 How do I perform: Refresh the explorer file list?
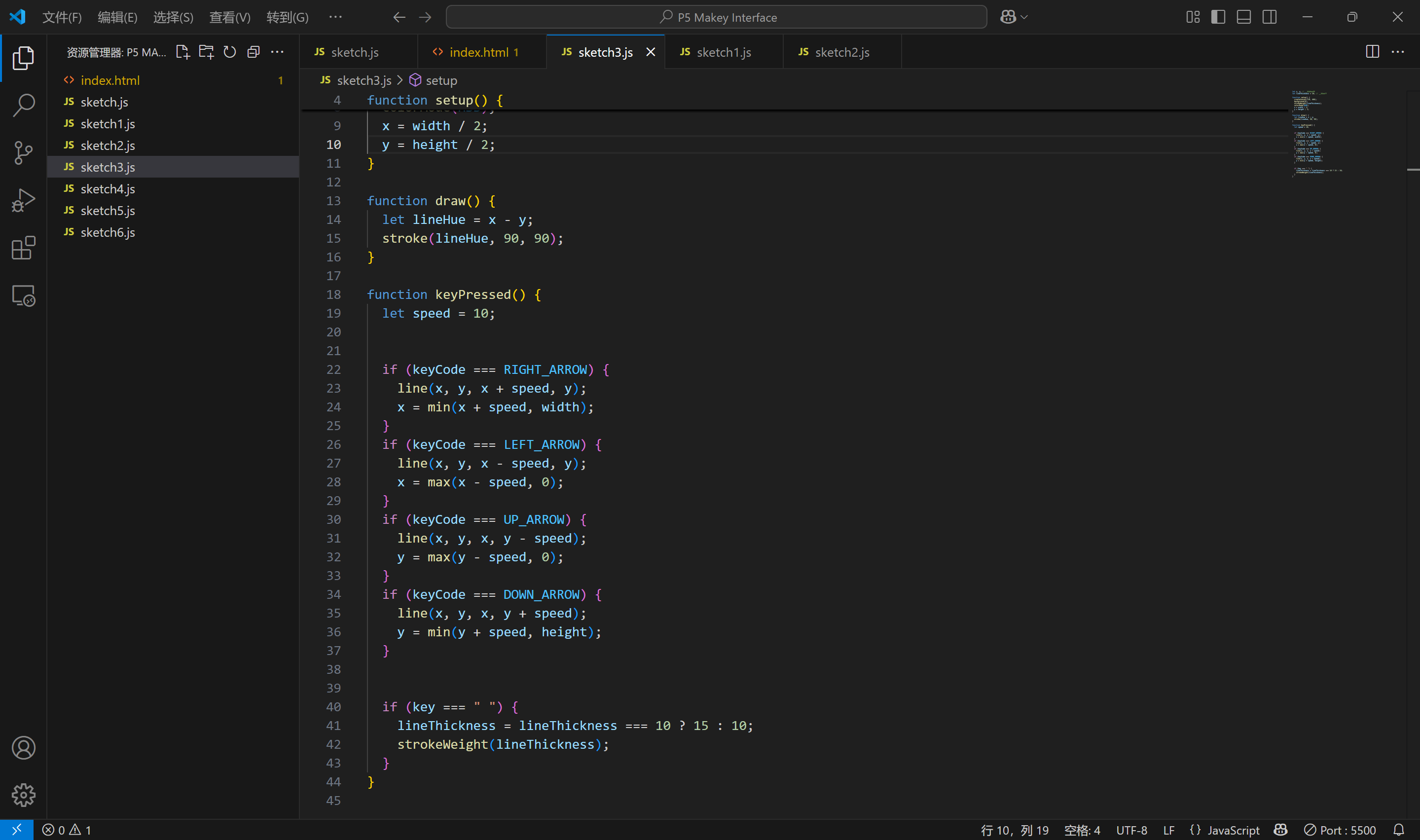229,51
